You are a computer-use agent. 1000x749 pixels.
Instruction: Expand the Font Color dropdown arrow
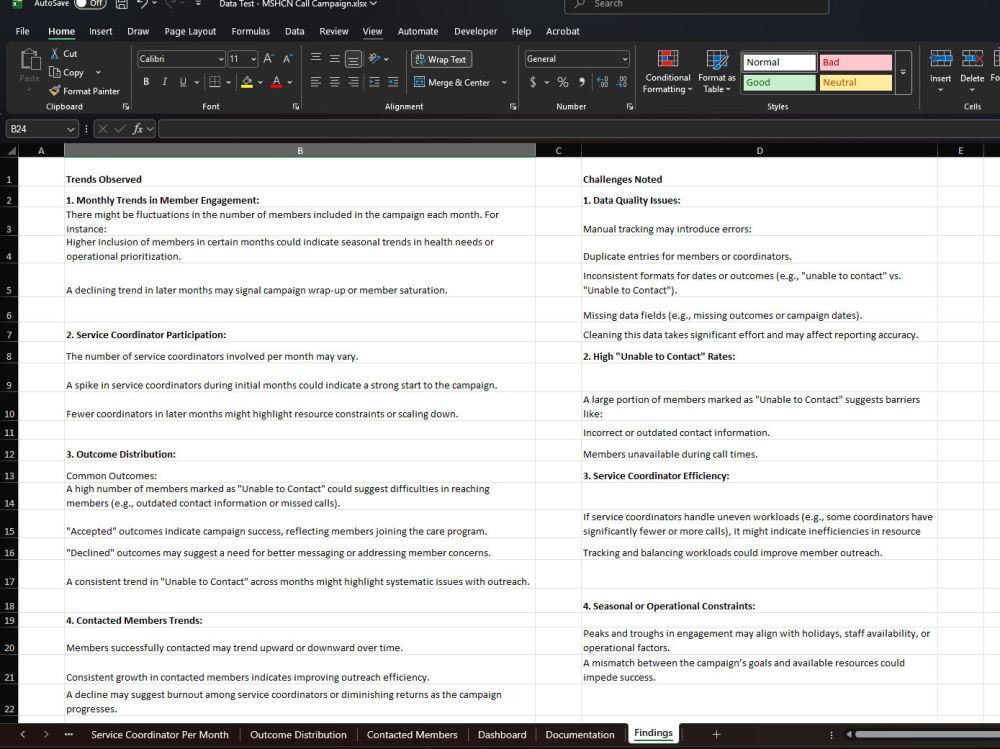pos(290,82)
